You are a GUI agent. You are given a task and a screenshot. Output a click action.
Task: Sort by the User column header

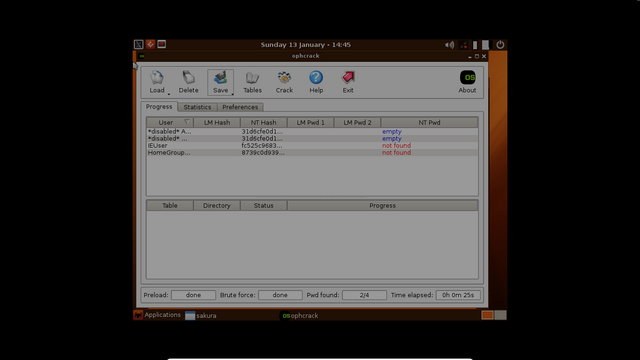point(170,122)
